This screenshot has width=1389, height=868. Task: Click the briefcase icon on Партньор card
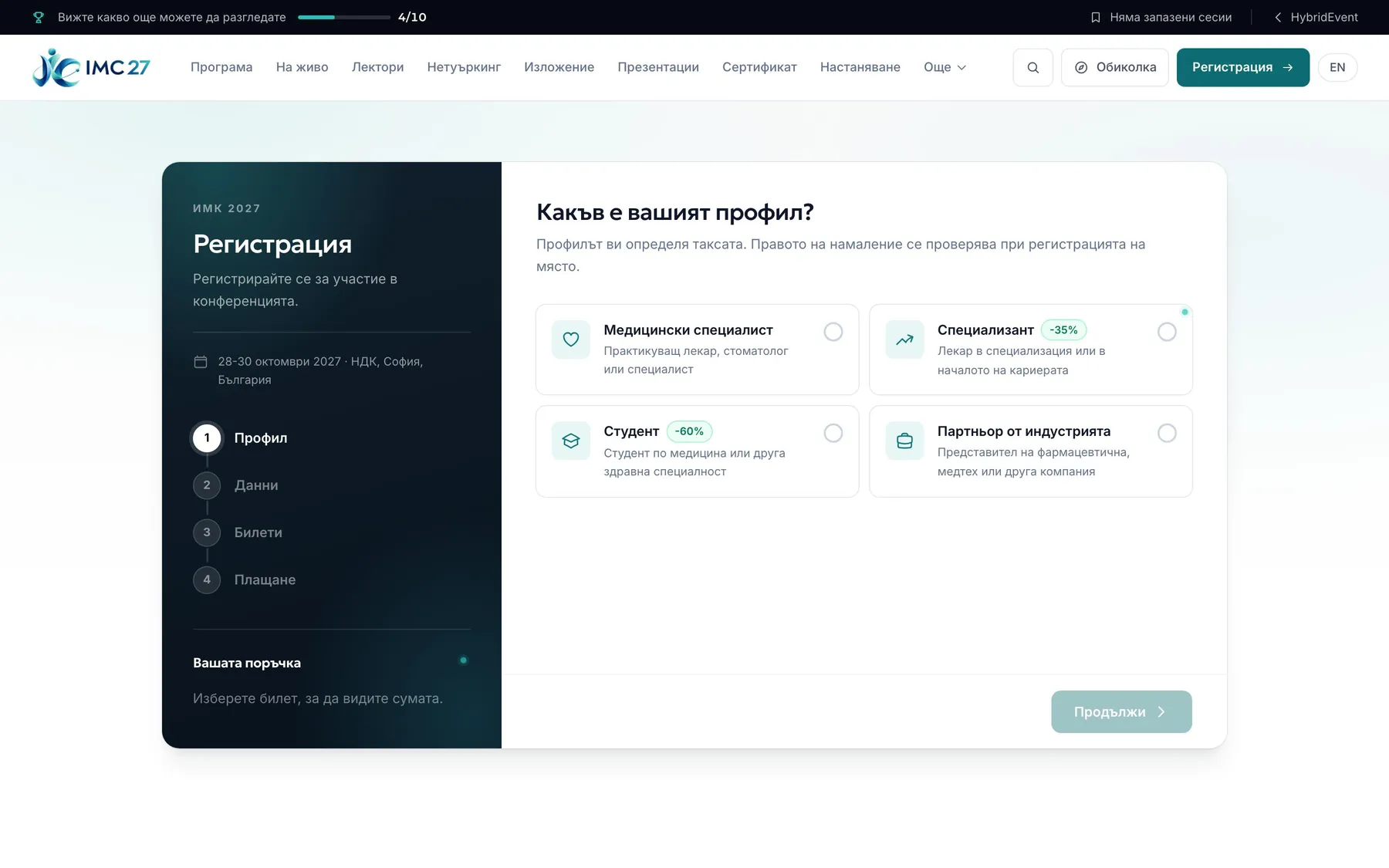tap(904, 441)
